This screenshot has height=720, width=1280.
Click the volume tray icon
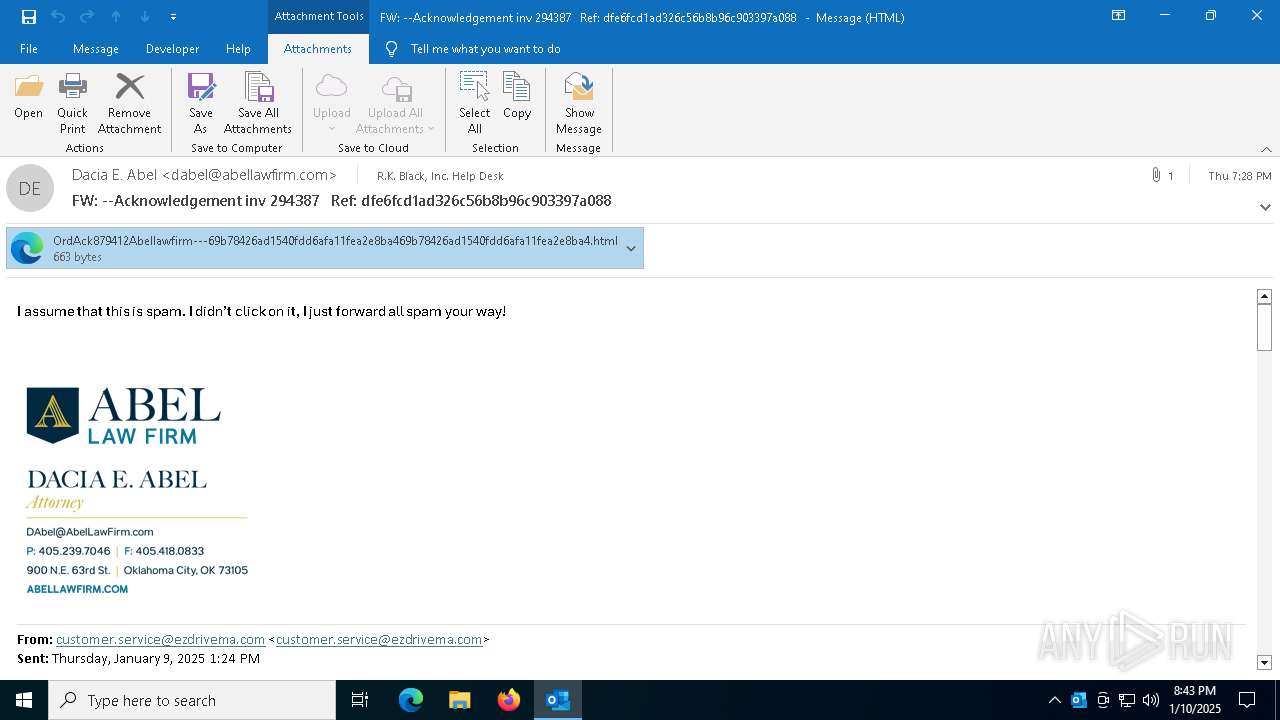pos(1151,700)
